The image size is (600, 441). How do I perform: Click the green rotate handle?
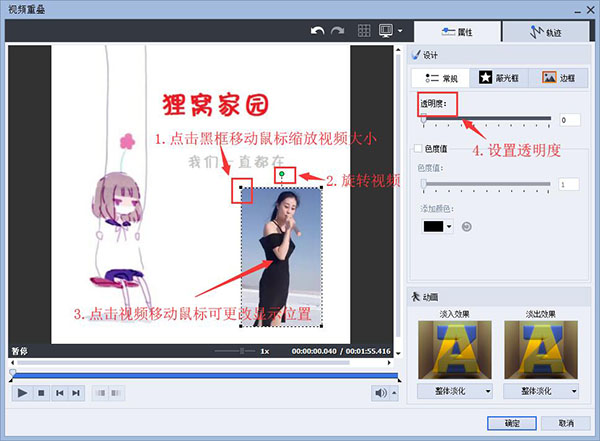click(x=282, y=174)
